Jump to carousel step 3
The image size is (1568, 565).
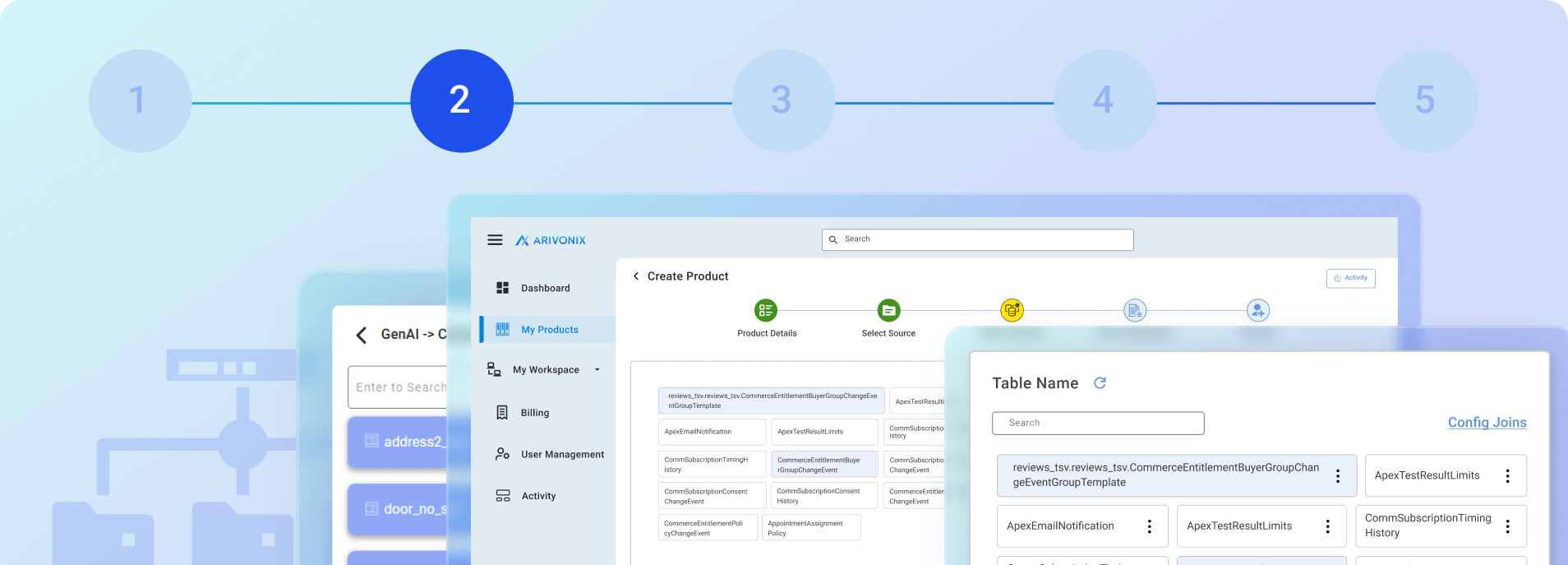783,100
